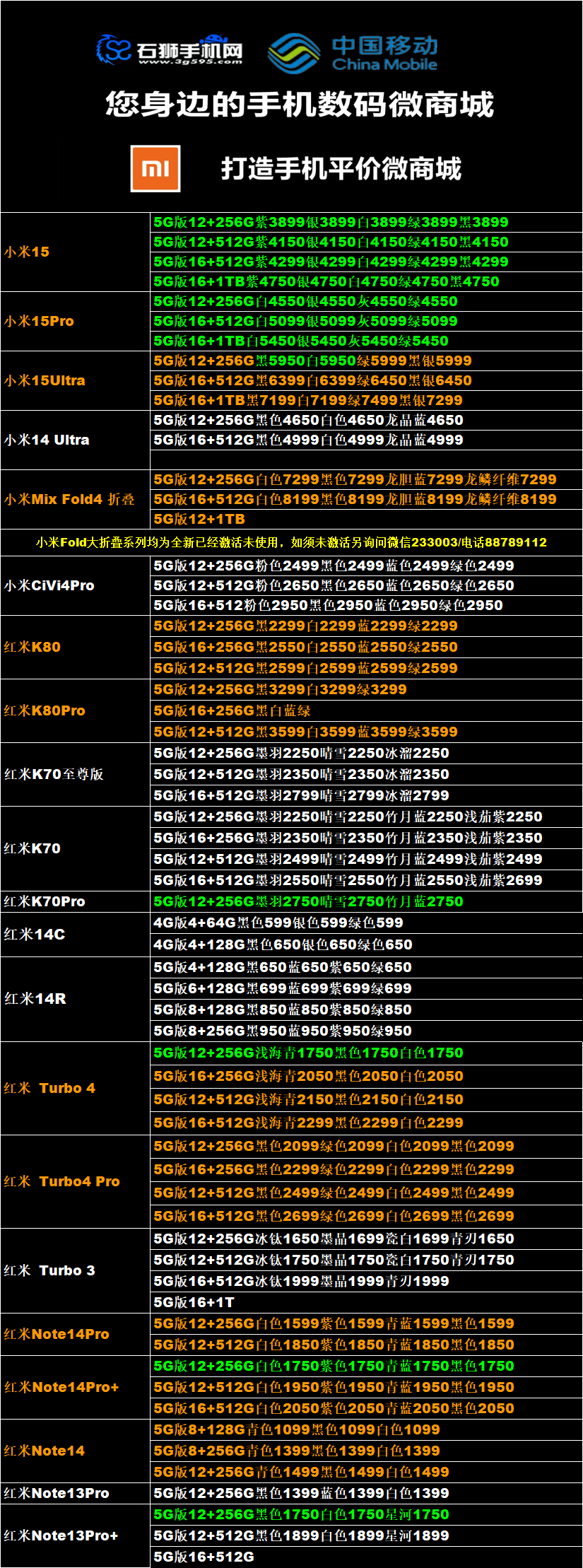This screenshot has height=1568, width=583.
Task: Select the 红米14R model cell
Action: 75,999
